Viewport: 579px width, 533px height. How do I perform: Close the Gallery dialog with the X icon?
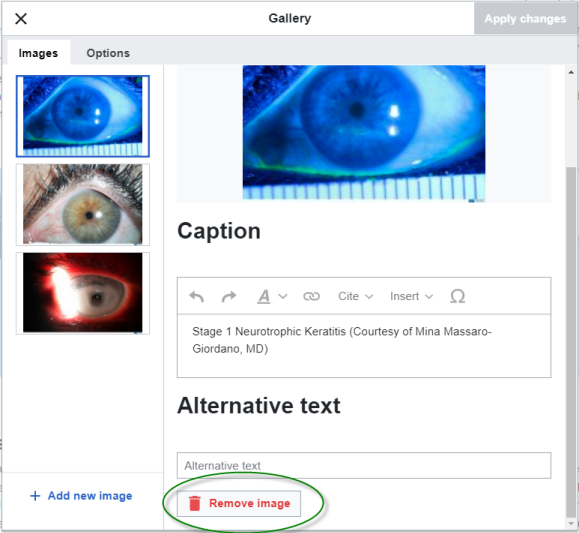coord(21,18)
